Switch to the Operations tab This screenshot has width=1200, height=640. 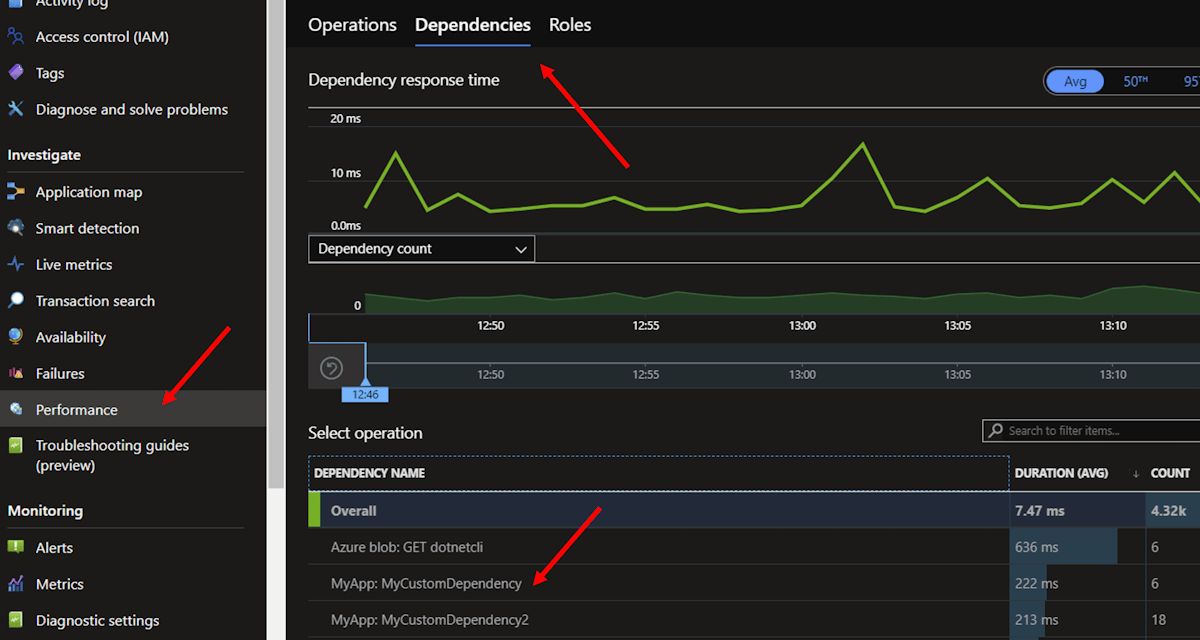[352, 24]
